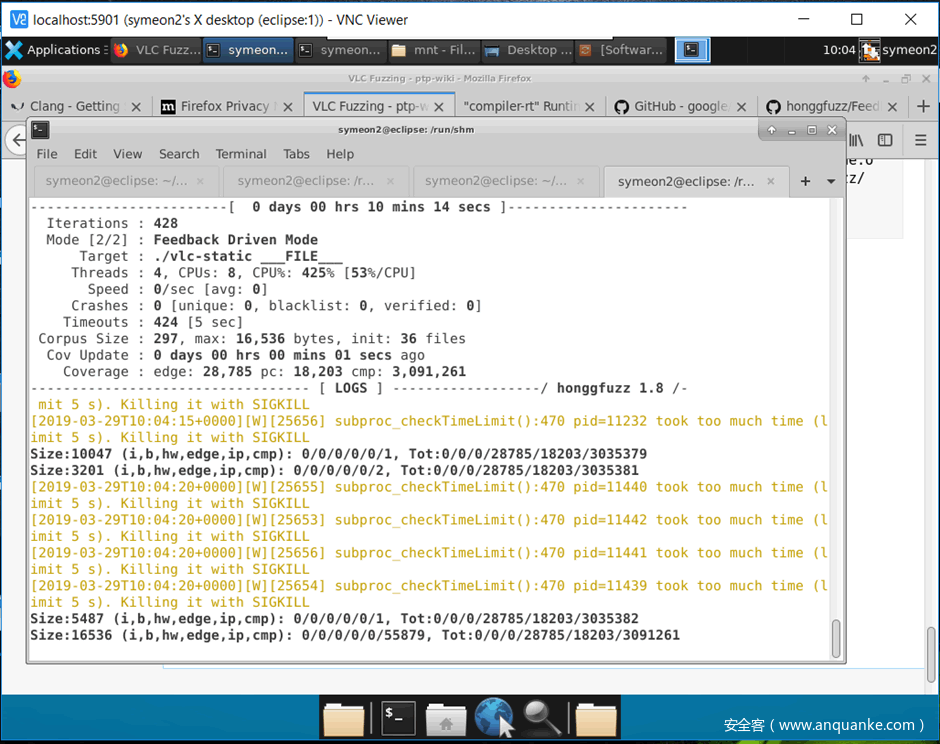
Task: Open the Applications menu in the panel
Action: pos(53,50)
